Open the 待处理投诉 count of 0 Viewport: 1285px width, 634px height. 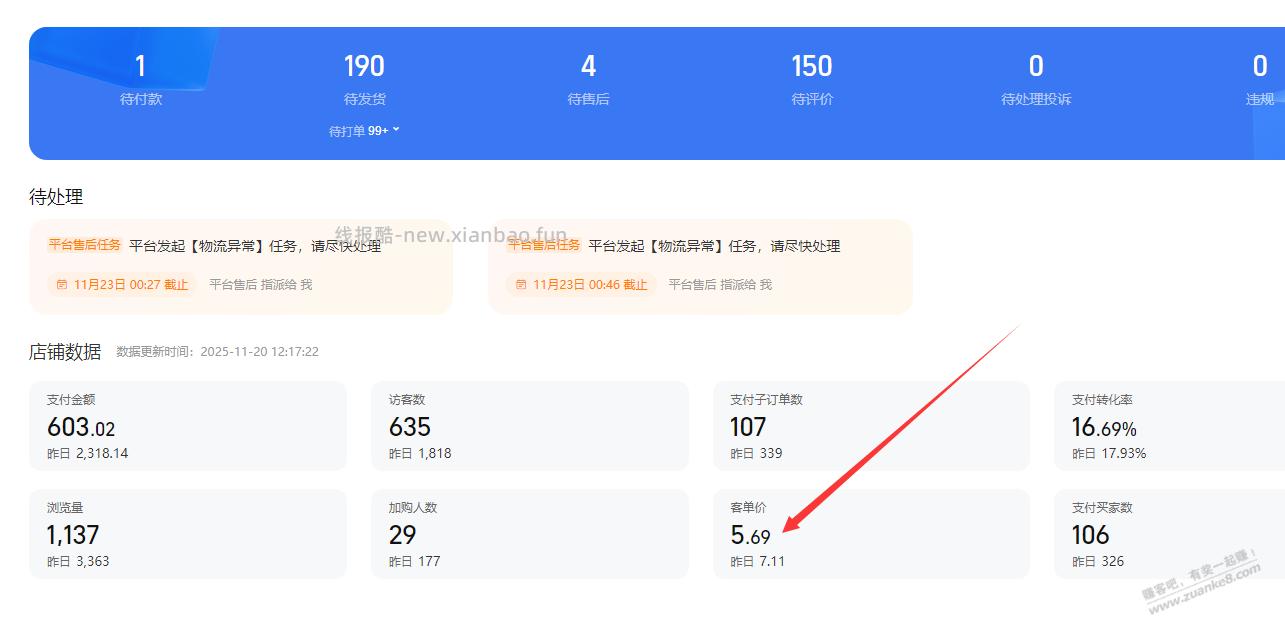[1036, 66]
